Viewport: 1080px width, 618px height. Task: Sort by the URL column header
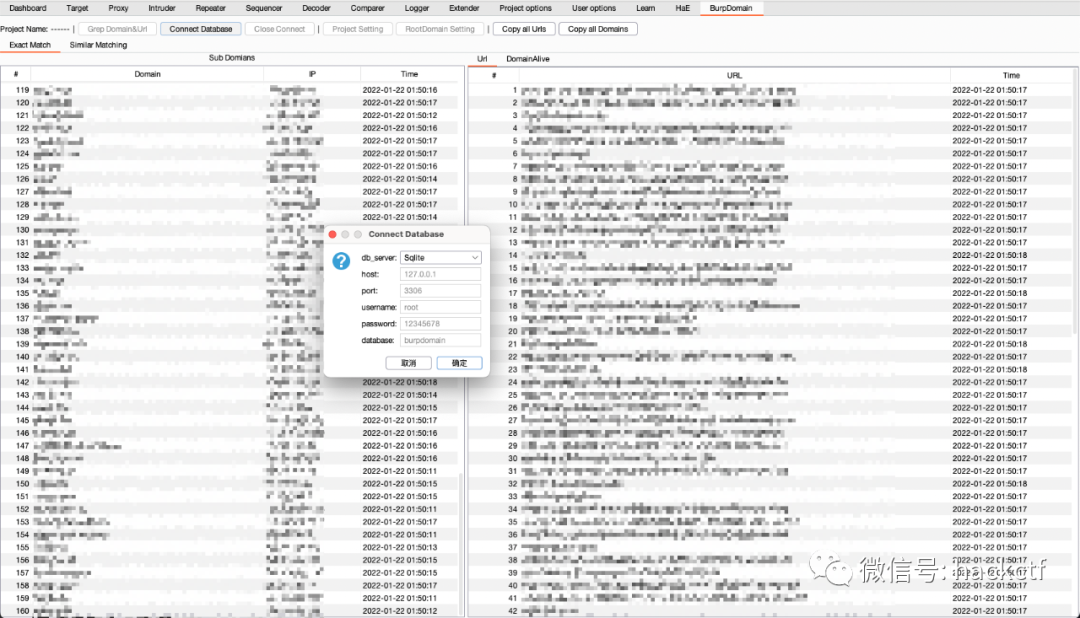(734, 75)
